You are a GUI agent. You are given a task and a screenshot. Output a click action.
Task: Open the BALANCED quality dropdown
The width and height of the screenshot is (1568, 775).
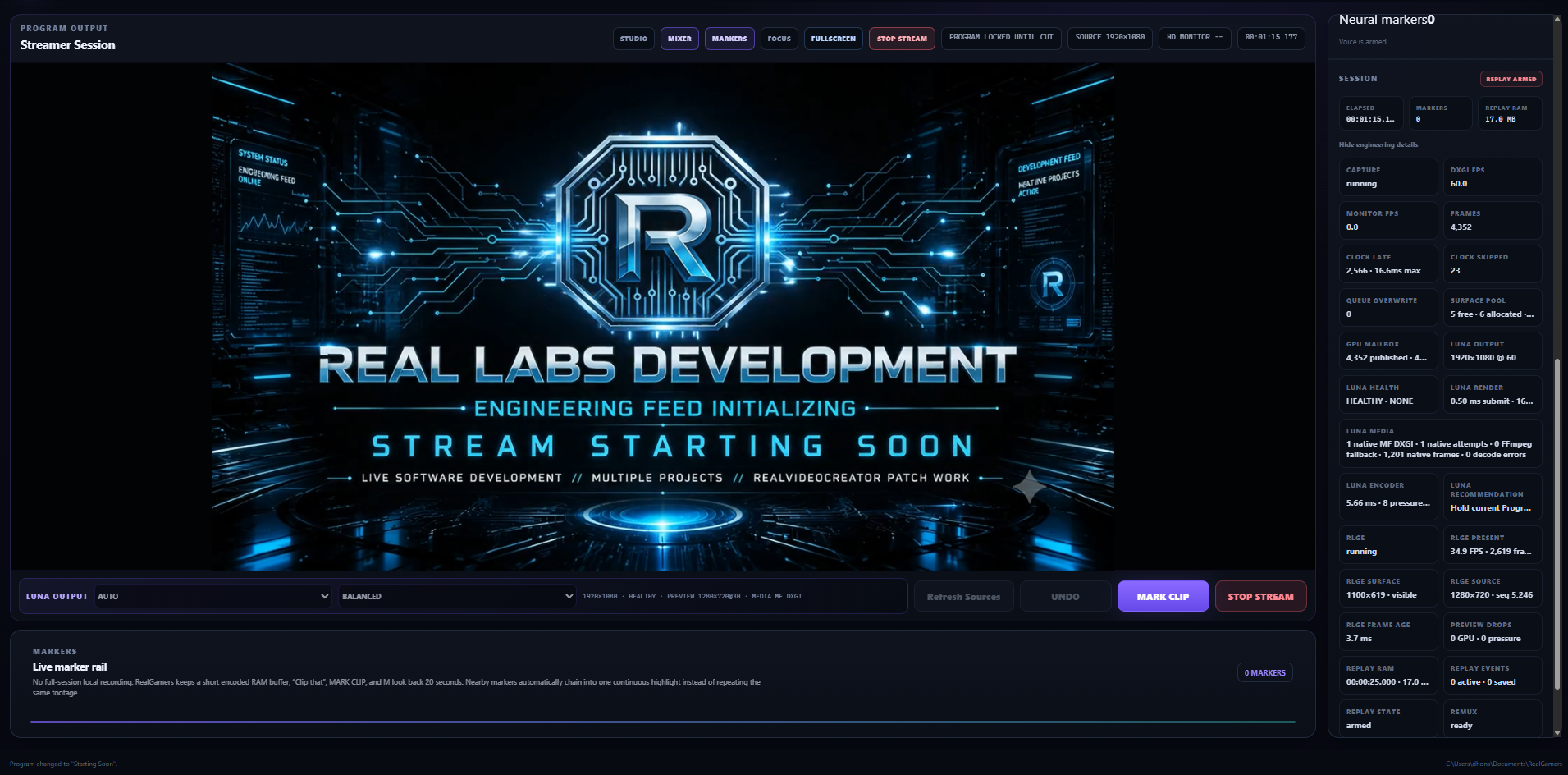point(457,596)
